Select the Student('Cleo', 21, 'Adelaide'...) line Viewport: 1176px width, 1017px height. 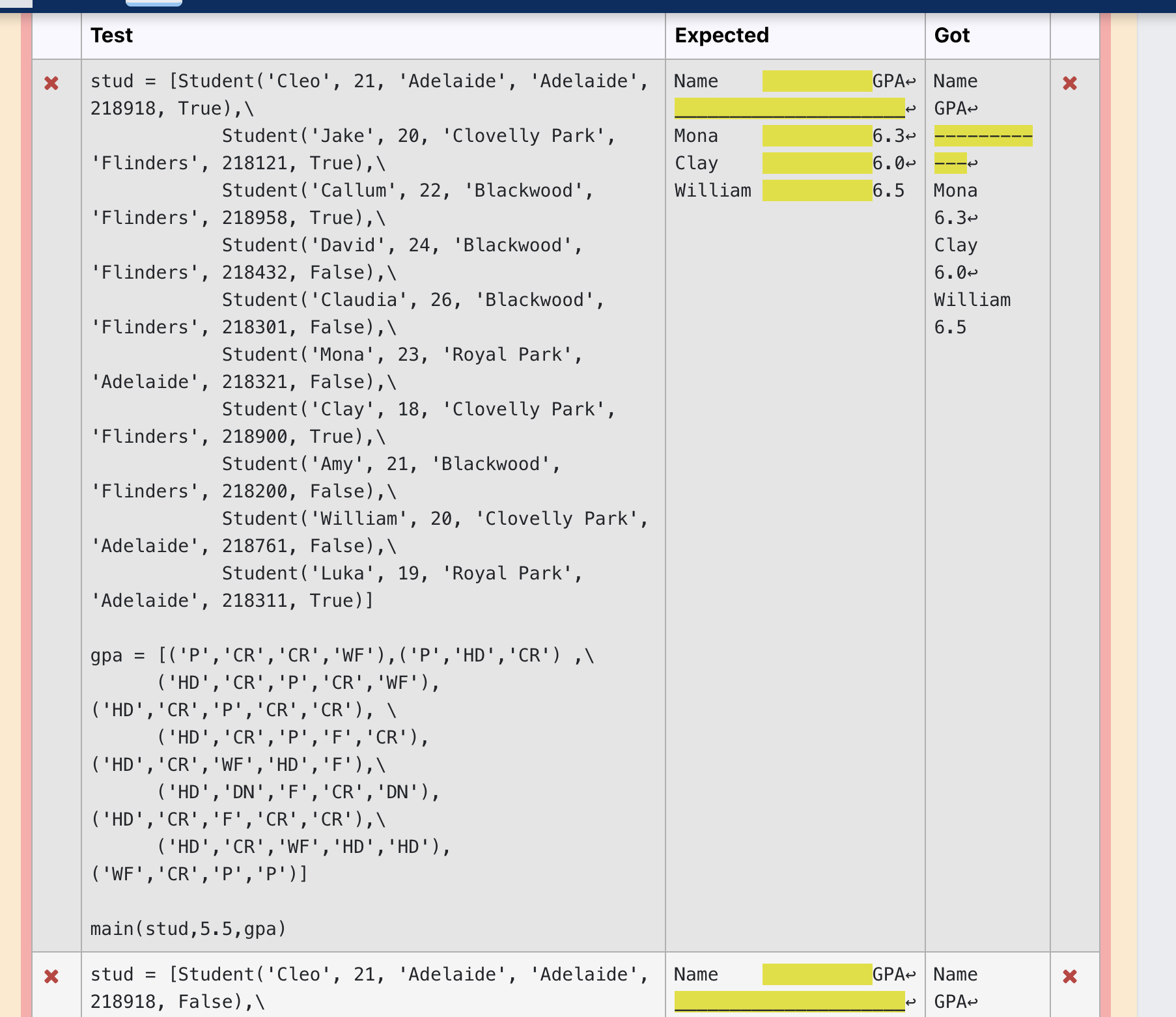point(369,81)
